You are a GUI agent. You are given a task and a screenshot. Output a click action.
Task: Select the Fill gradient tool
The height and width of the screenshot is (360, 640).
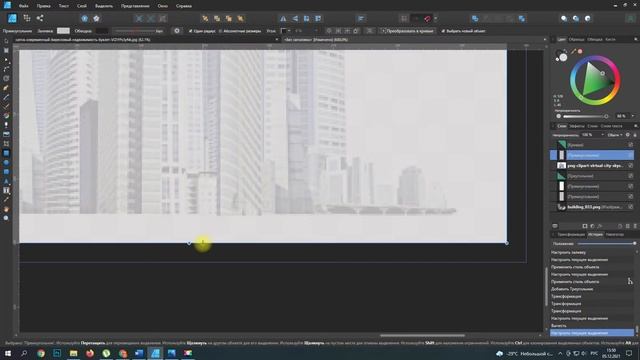(6, 116)
